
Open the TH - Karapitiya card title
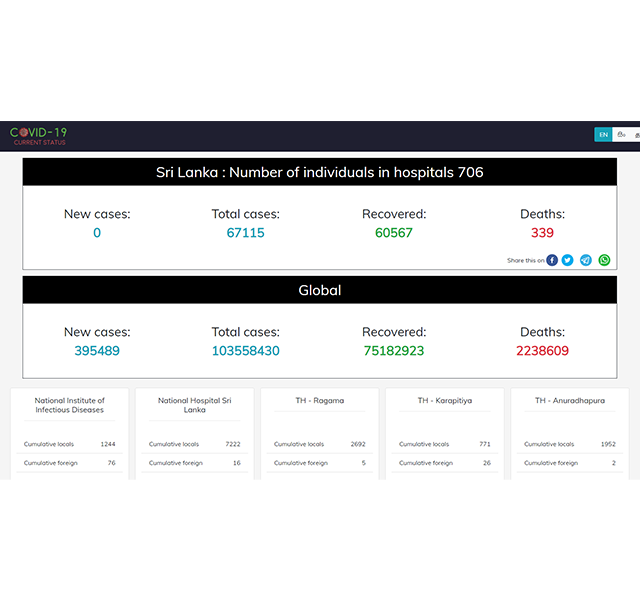point(444,400)
